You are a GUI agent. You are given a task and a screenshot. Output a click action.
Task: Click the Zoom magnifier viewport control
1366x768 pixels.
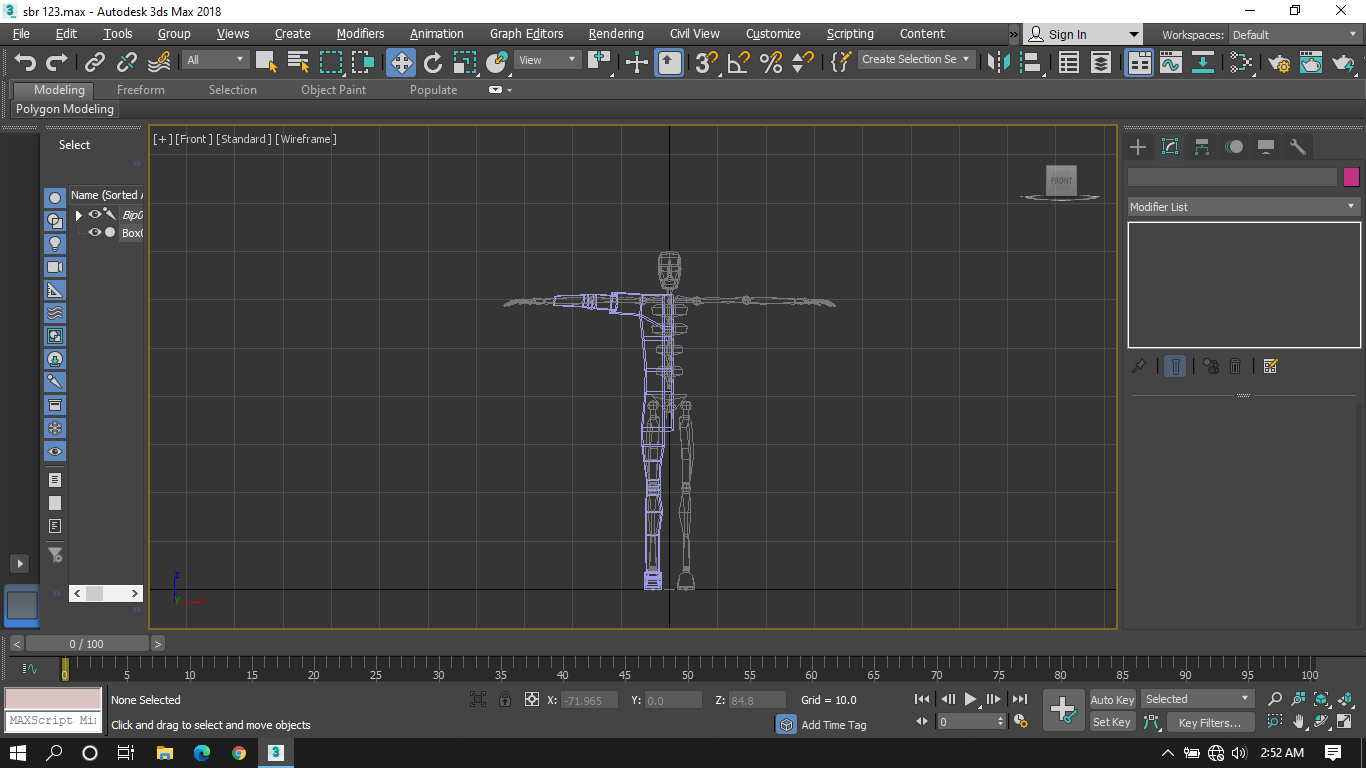coord(1275,700)
